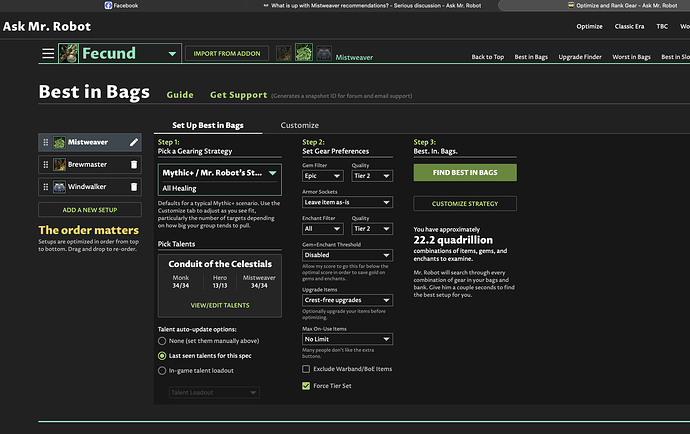
Task: Select the Windwalker setup row
Action: coord(90,187)
